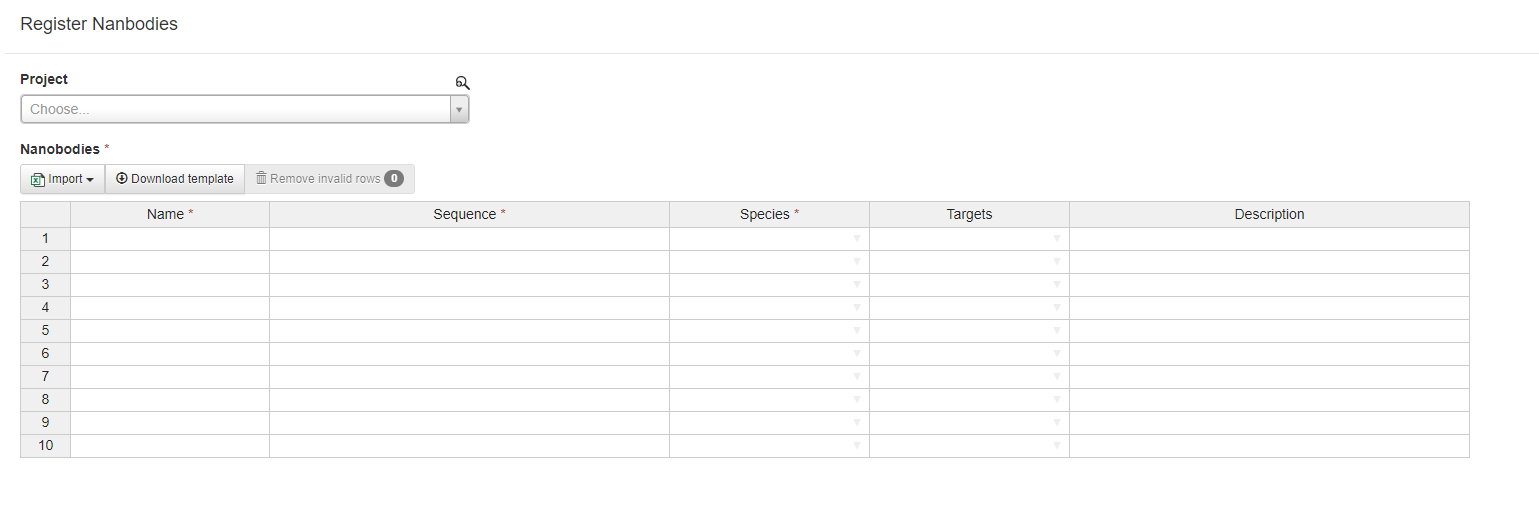Click the Description column header

tap(1269, 214)
